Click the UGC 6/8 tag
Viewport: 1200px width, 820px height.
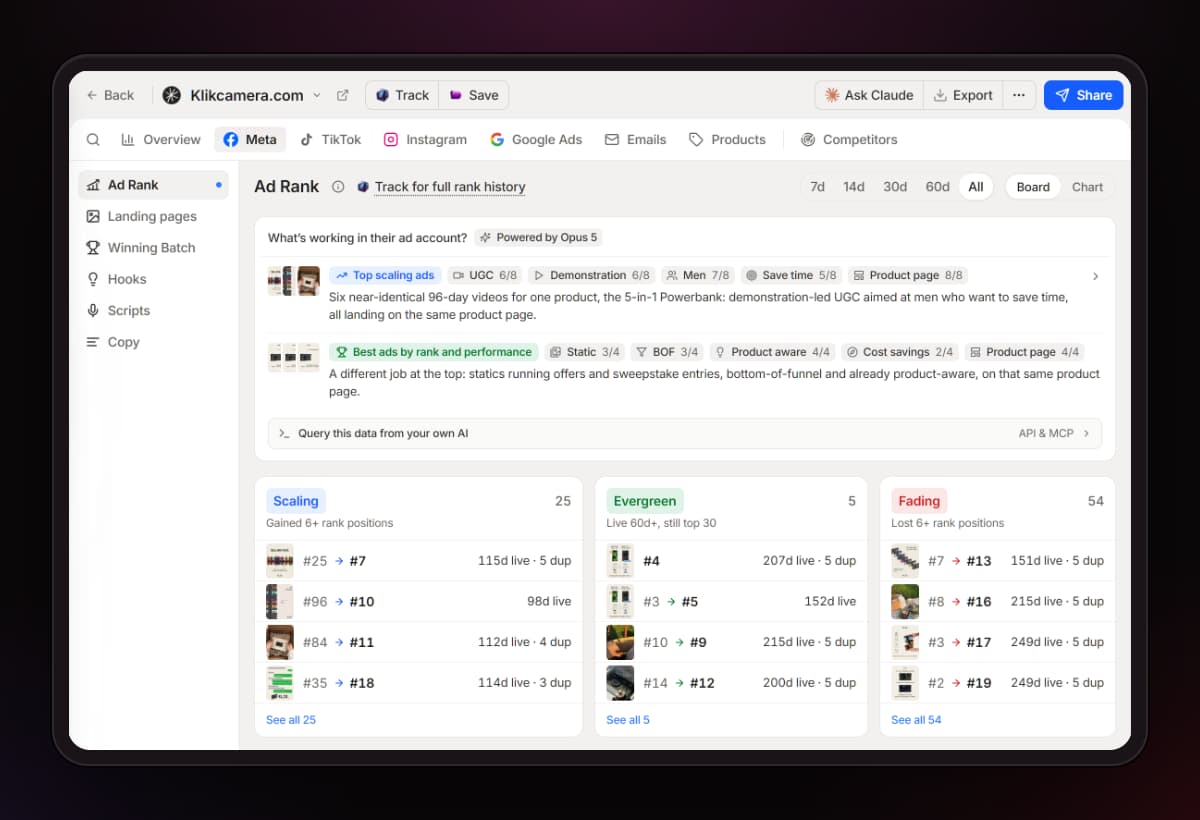pos(485,275)
